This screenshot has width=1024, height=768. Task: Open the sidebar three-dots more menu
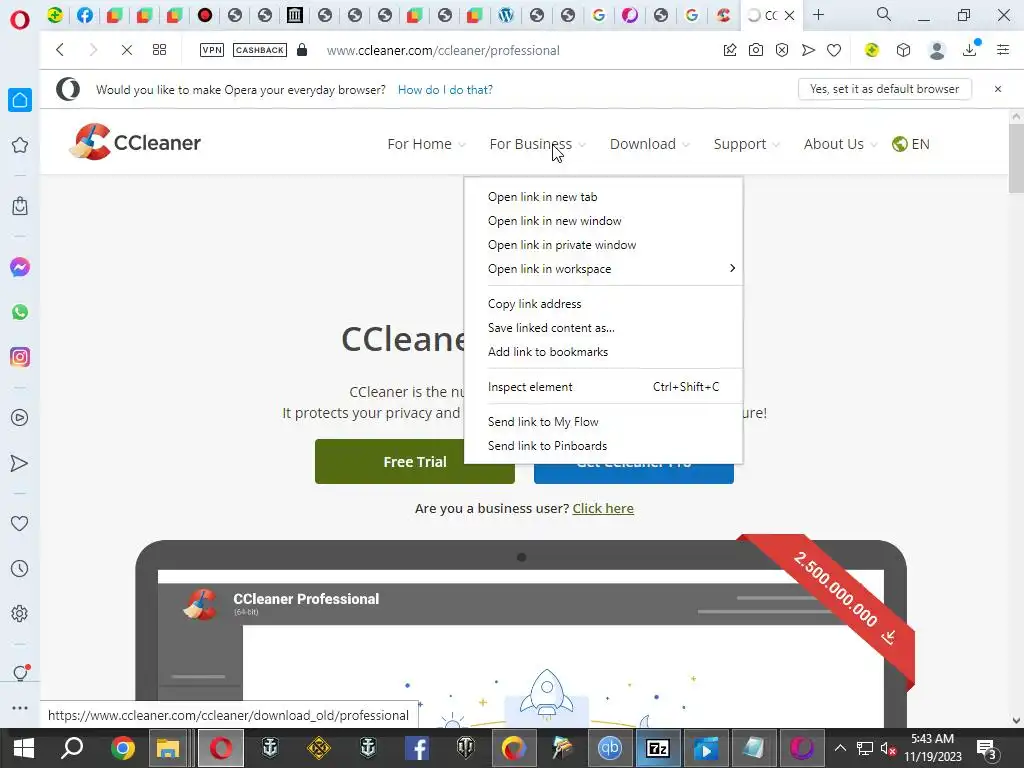(20, 707)
